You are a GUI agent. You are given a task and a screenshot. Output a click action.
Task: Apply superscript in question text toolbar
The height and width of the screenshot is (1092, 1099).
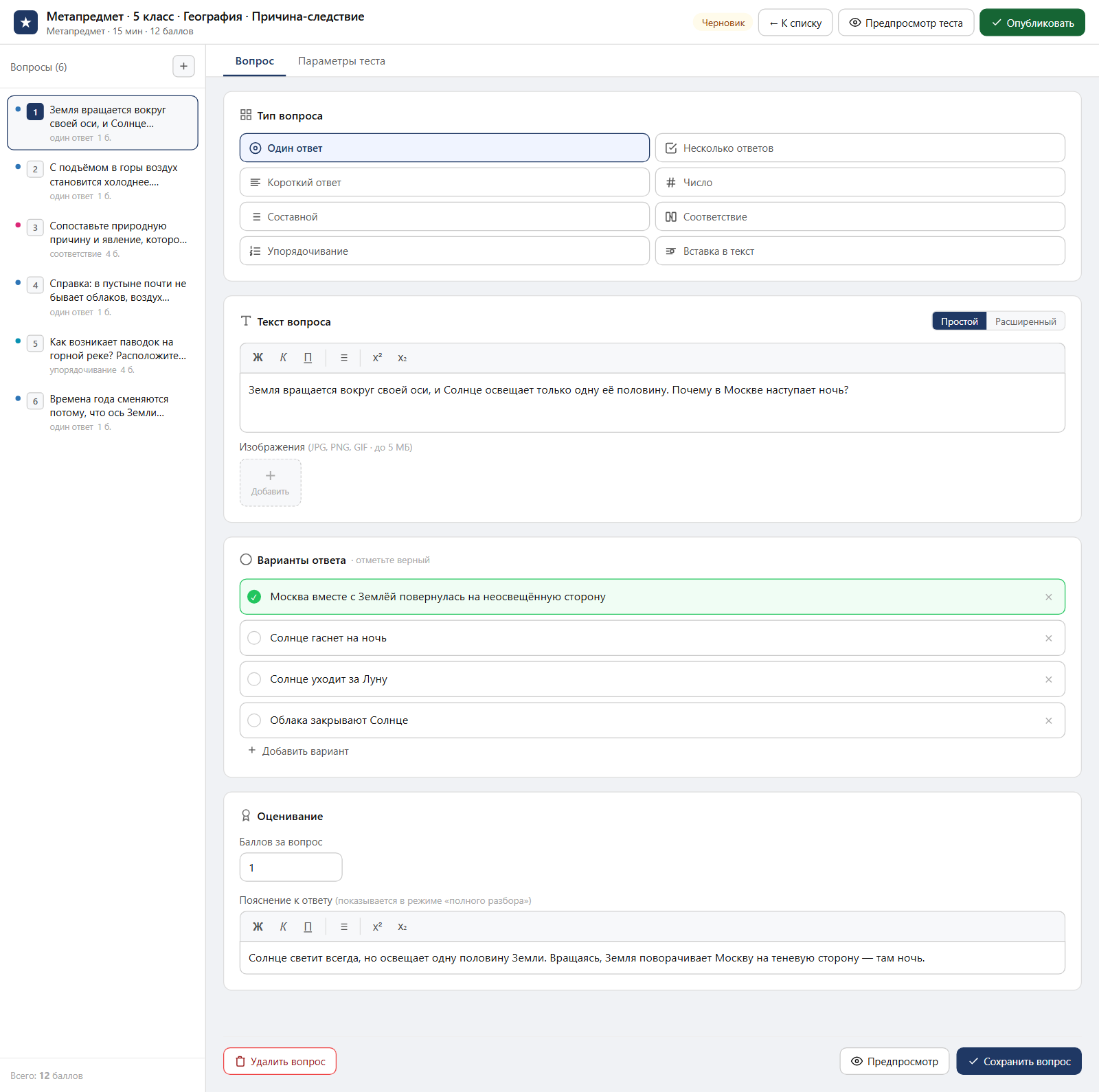coord(377,358)
